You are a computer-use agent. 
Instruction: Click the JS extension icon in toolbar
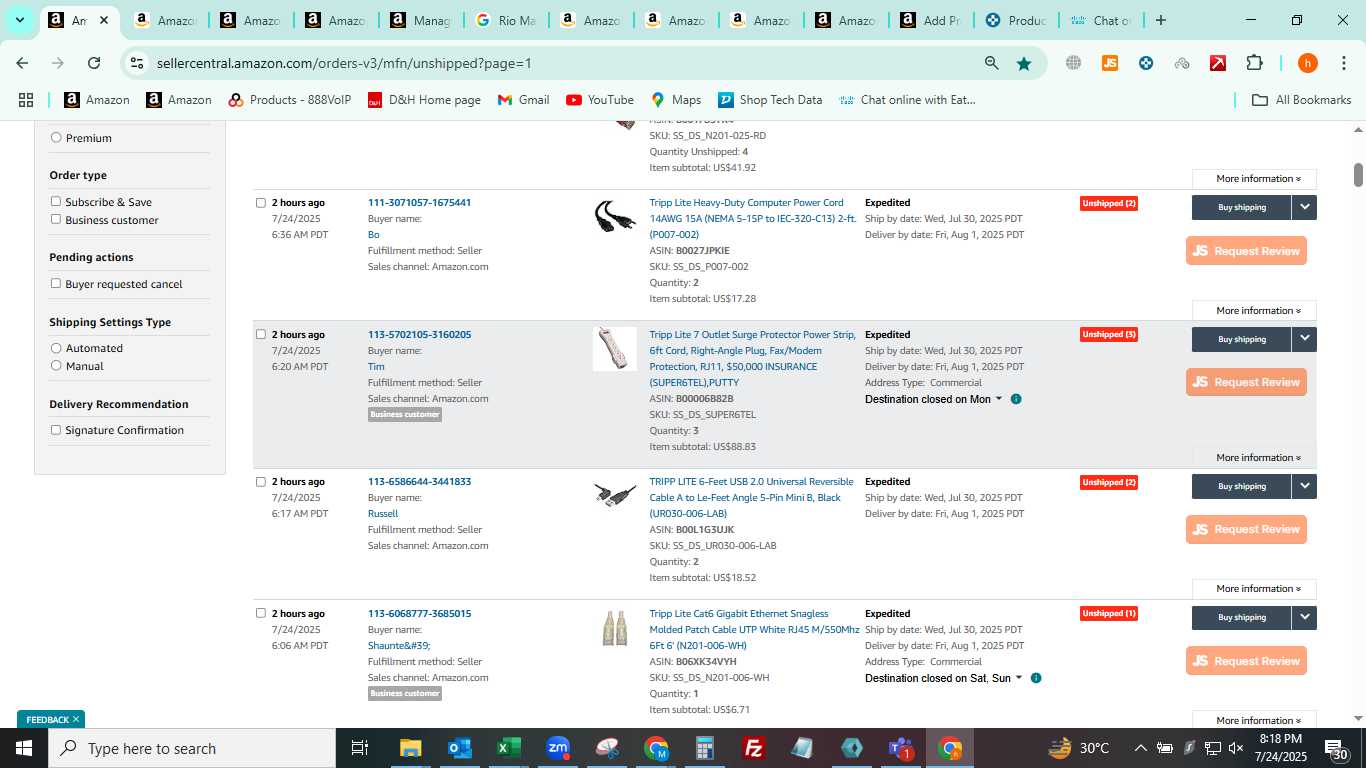coord(1109,63)
